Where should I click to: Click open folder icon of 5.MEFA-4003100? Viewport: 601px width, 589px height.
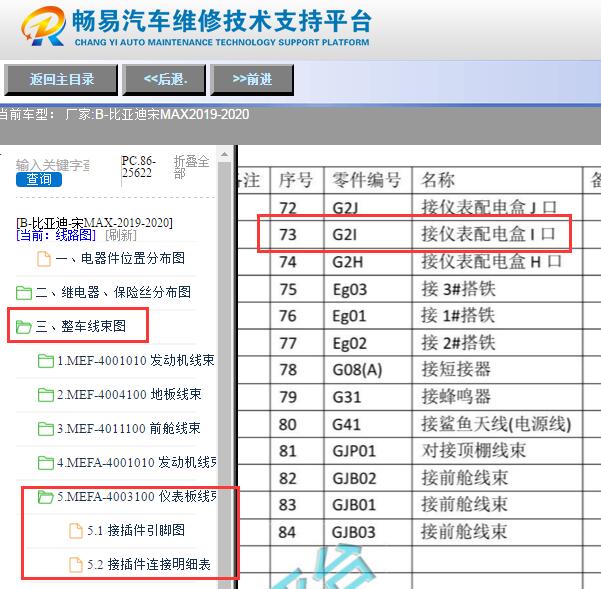click(46, 497)
